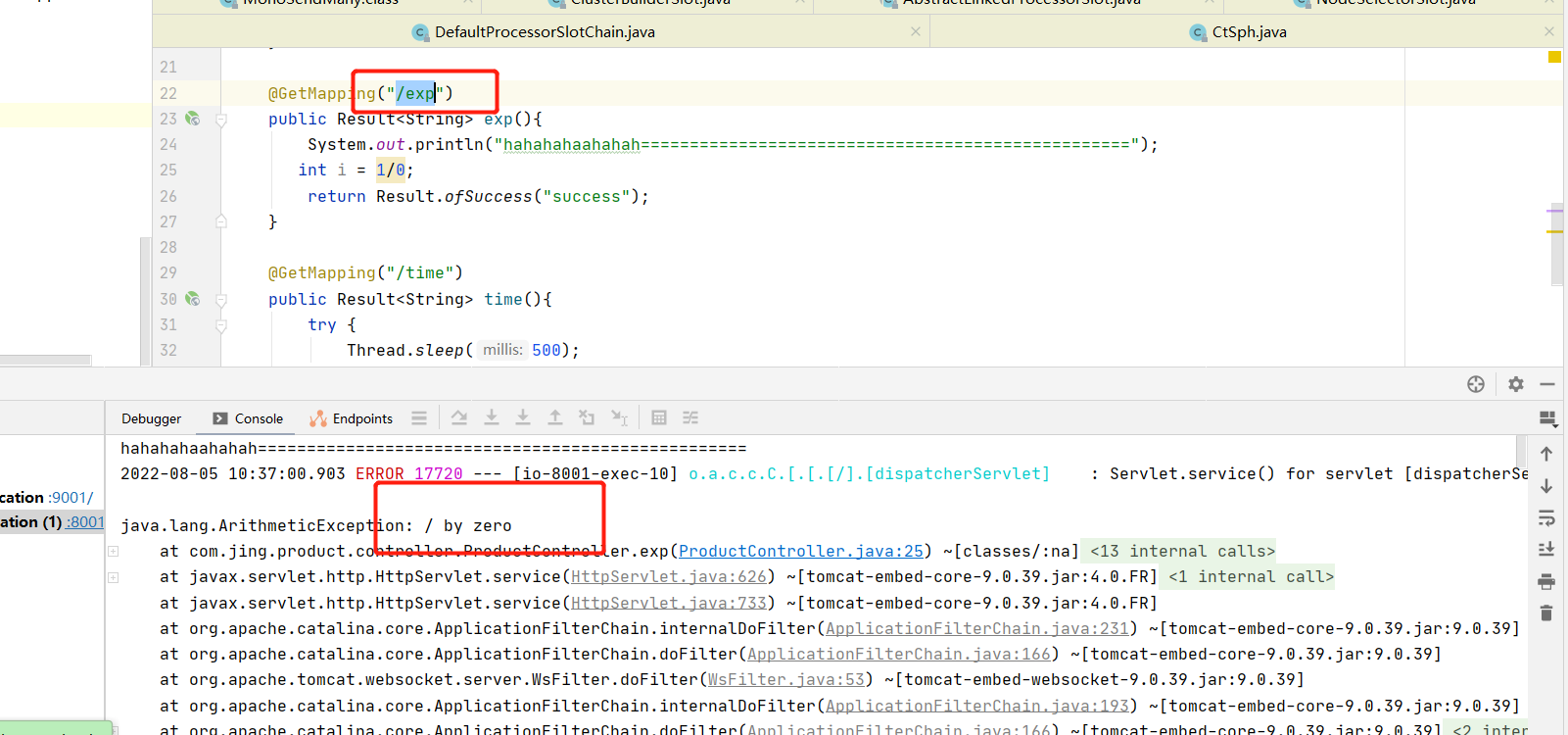Toggle Scroll to End in the console
The image size is (1568, 735).
click(x=1546, y=549)
